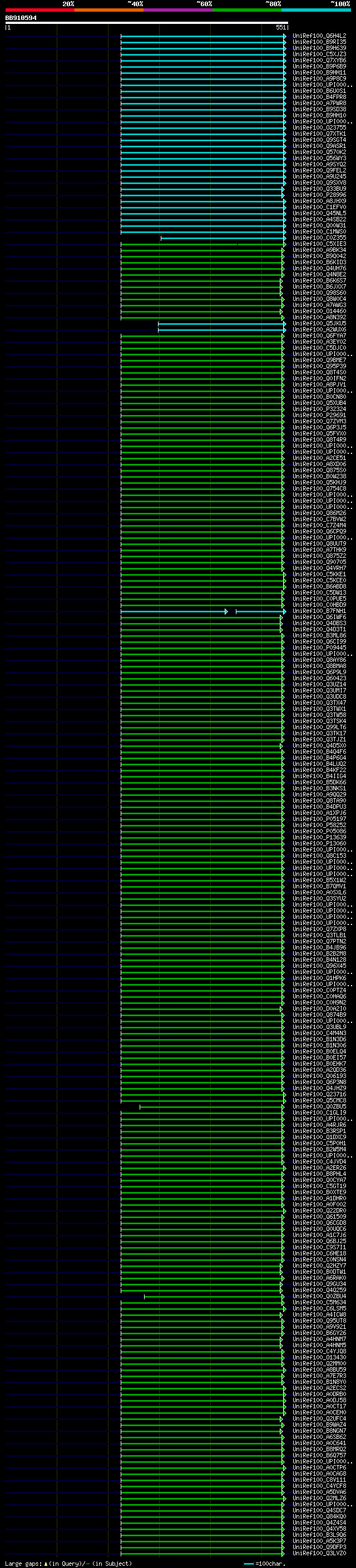
Task: Click hit label UniRef100_B6Q757
Action: 319,1455
